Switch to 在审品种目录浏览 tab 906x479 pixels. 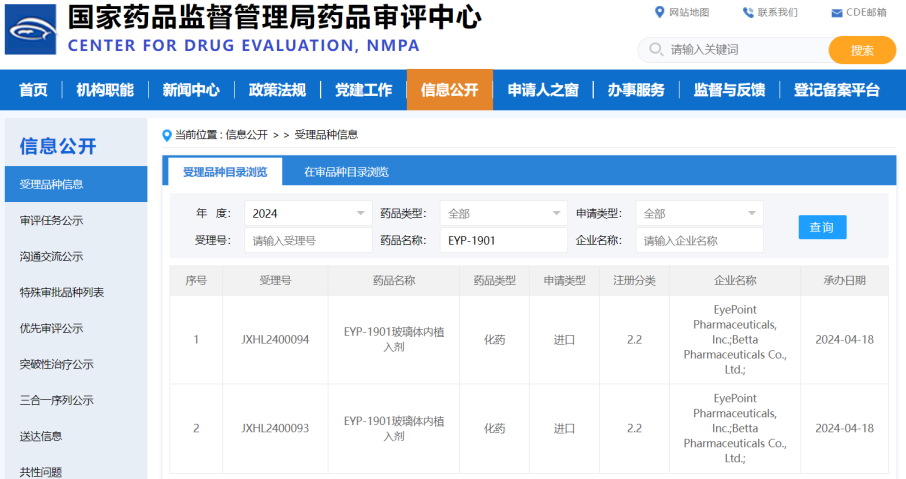pos(346,172)
